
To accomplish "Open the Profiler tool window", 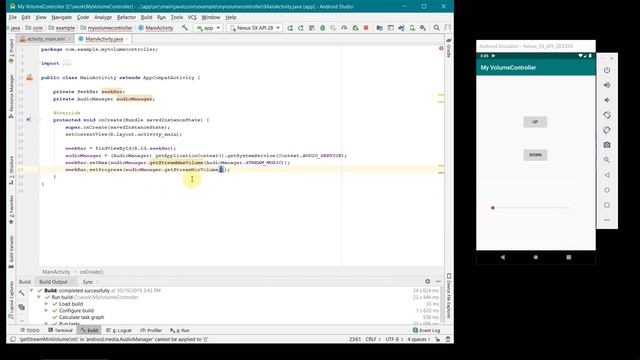I will pyautogui.click(x=151, y=330).
